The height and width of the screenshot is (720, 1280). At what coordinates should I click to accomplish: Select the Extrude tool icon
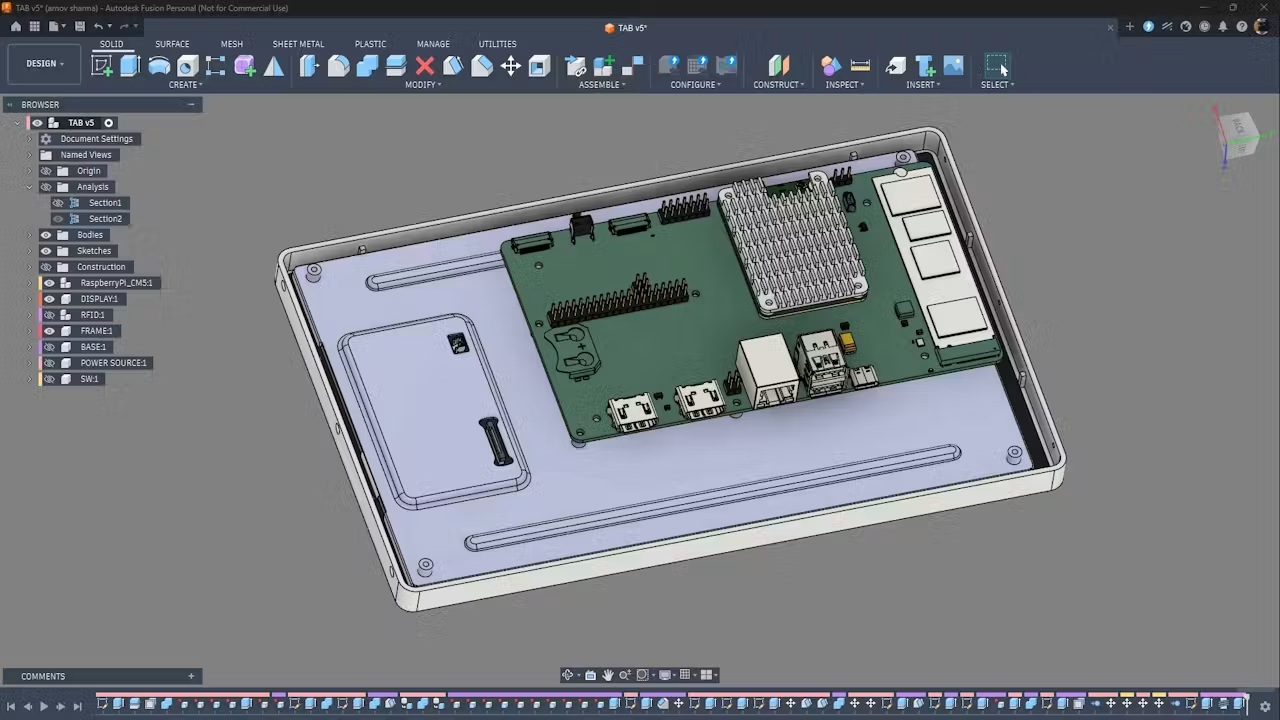tap(130, 66)
